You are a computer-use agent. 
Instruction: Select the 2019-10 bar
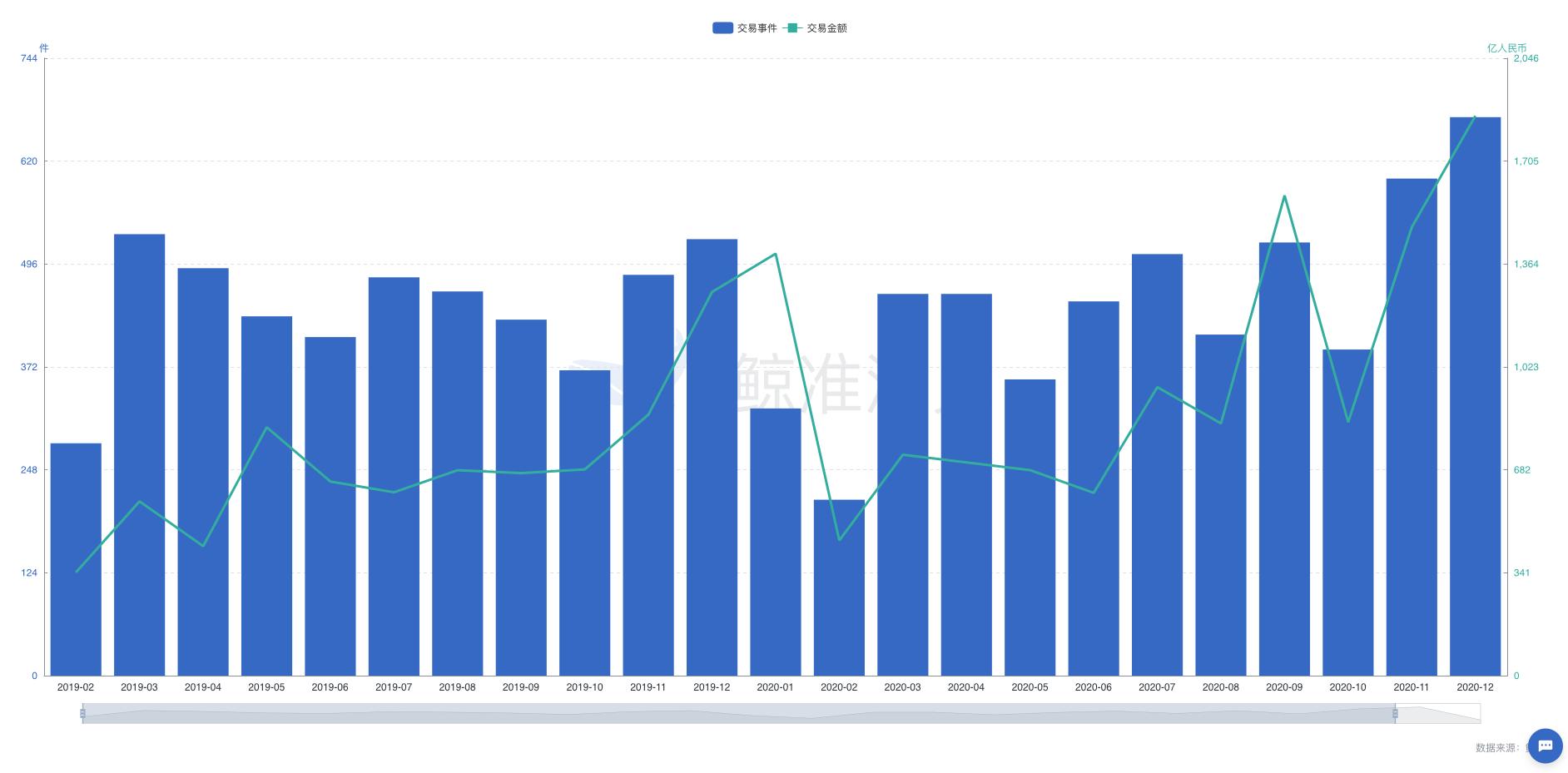(584, 523)
